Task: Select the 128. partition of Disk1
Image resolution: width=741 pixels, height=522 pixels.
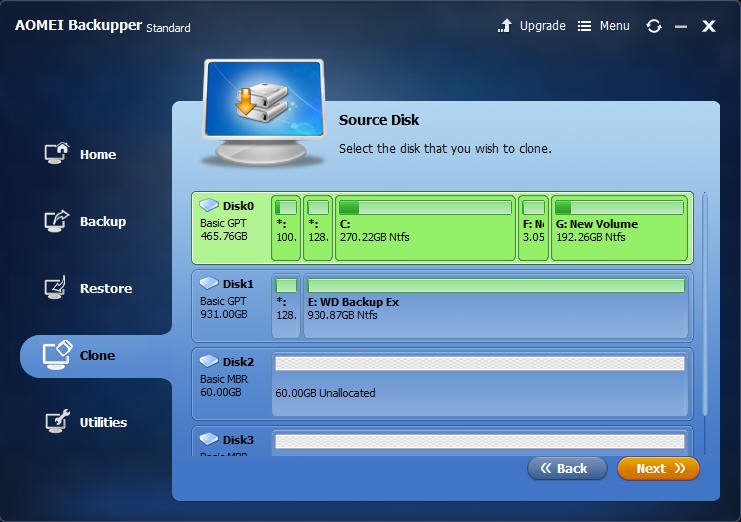Action: [x=286, y=306]
